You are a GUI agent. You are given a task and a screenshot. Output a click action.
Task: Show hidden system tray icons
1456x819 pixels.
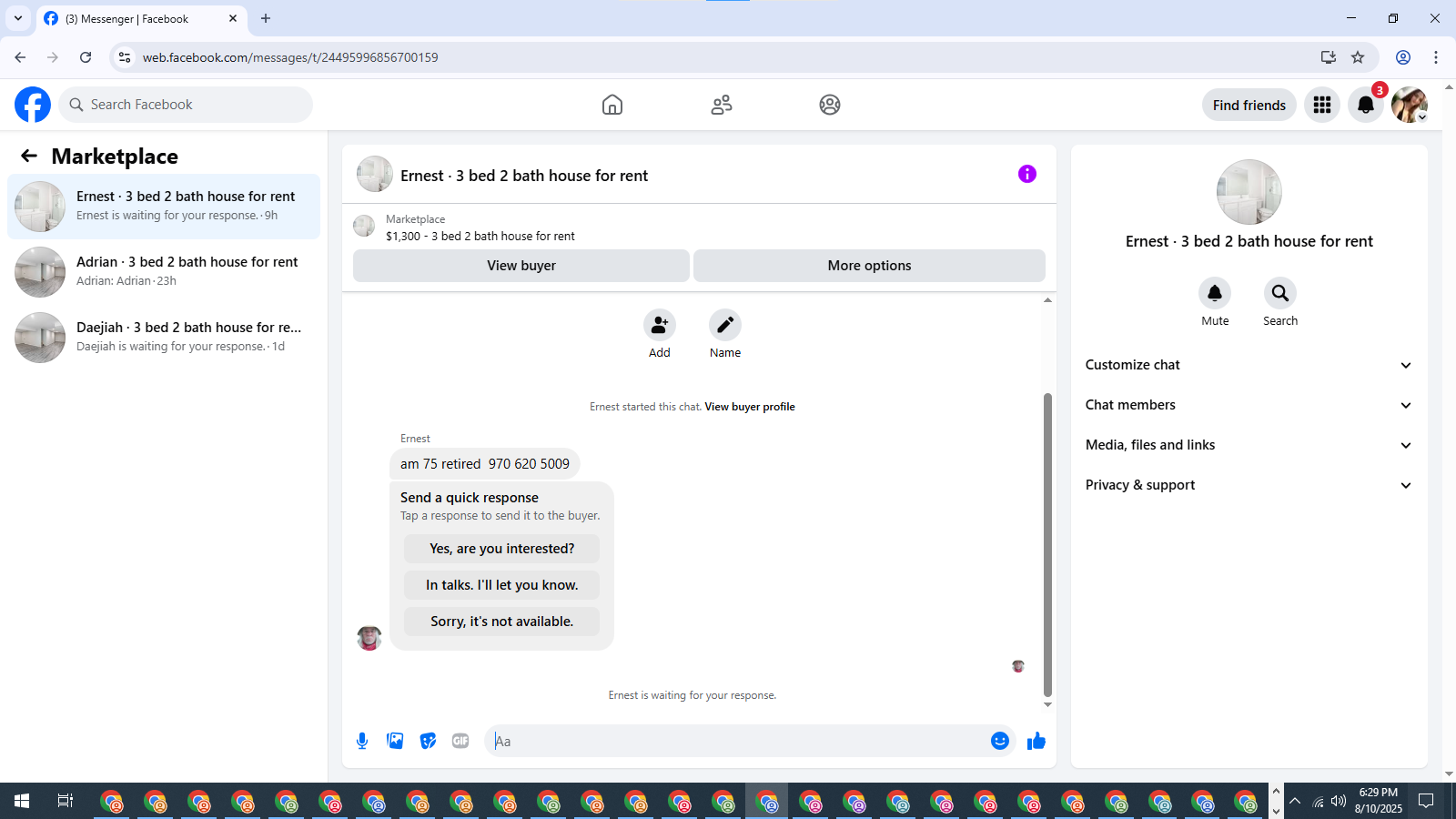1295,801
